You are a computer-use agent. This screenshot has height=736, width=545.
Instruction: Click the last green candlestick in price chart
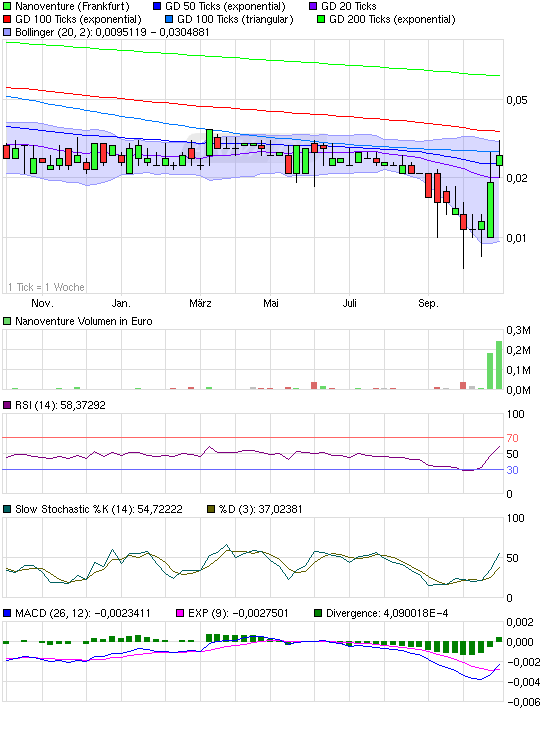coord(499,160)
